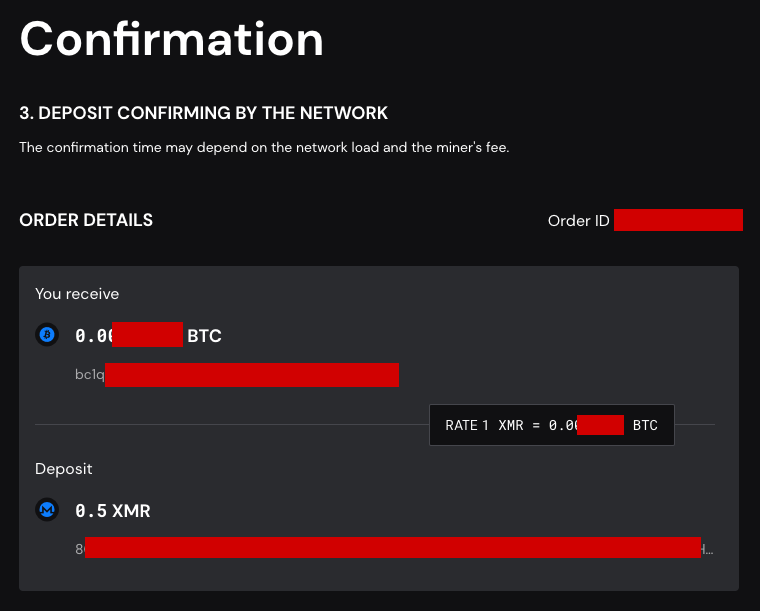Click the divider line between receive and deposit
This screenshot has height=611, width=760.
(232, 424)
